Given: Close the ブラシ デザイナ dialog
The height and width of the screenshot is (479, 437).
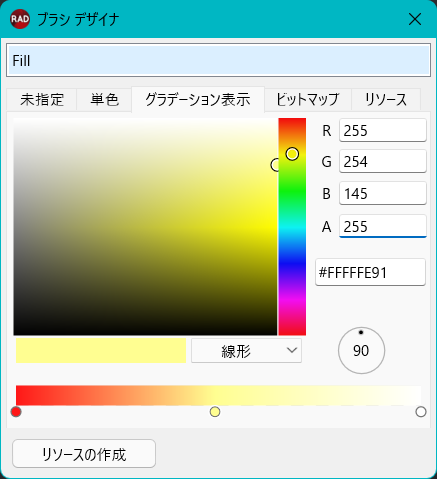Looking at the screenshot, I should point(415,19).
